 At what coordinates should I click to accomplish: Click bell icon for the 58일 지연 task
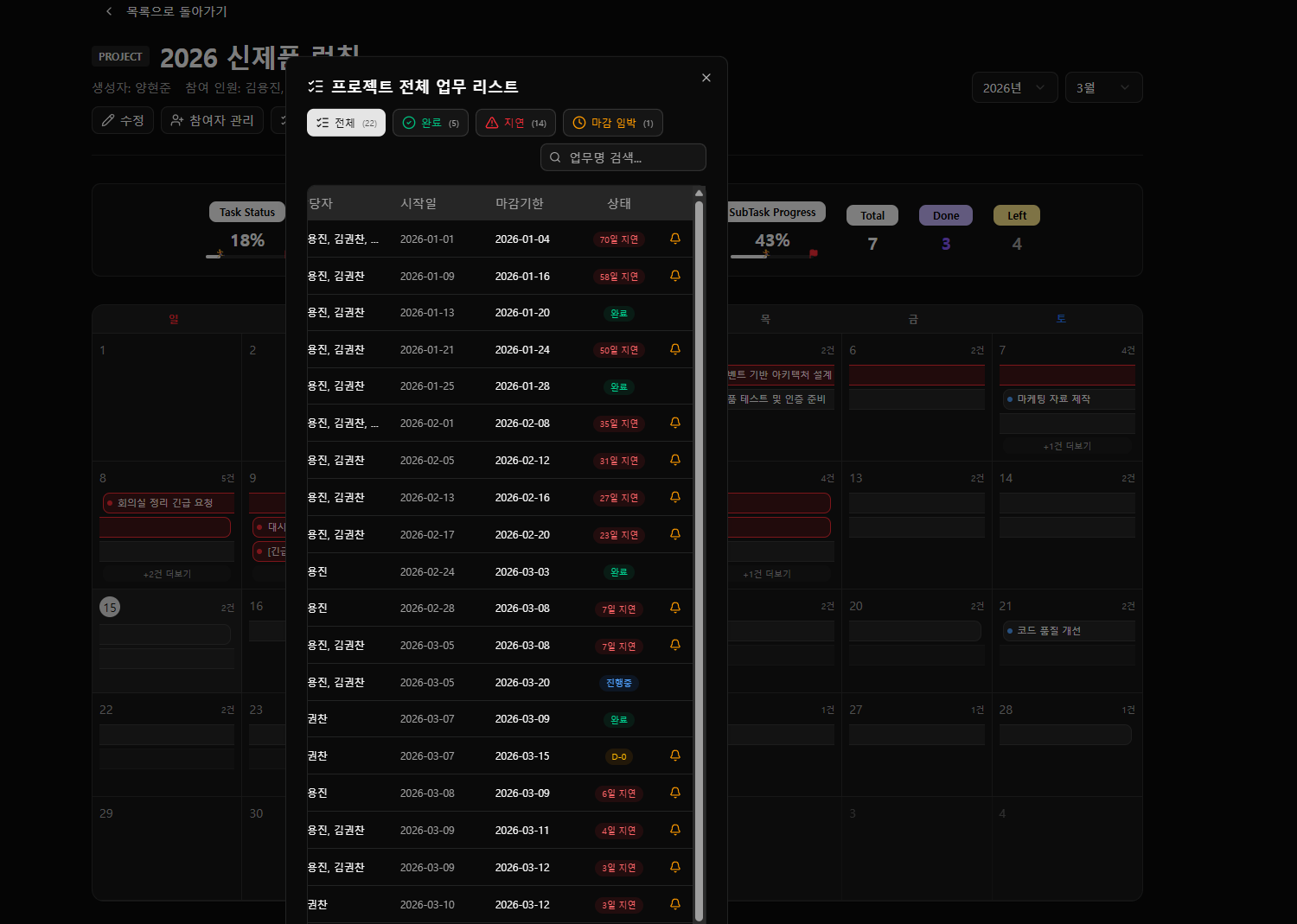tap(675, 276)
